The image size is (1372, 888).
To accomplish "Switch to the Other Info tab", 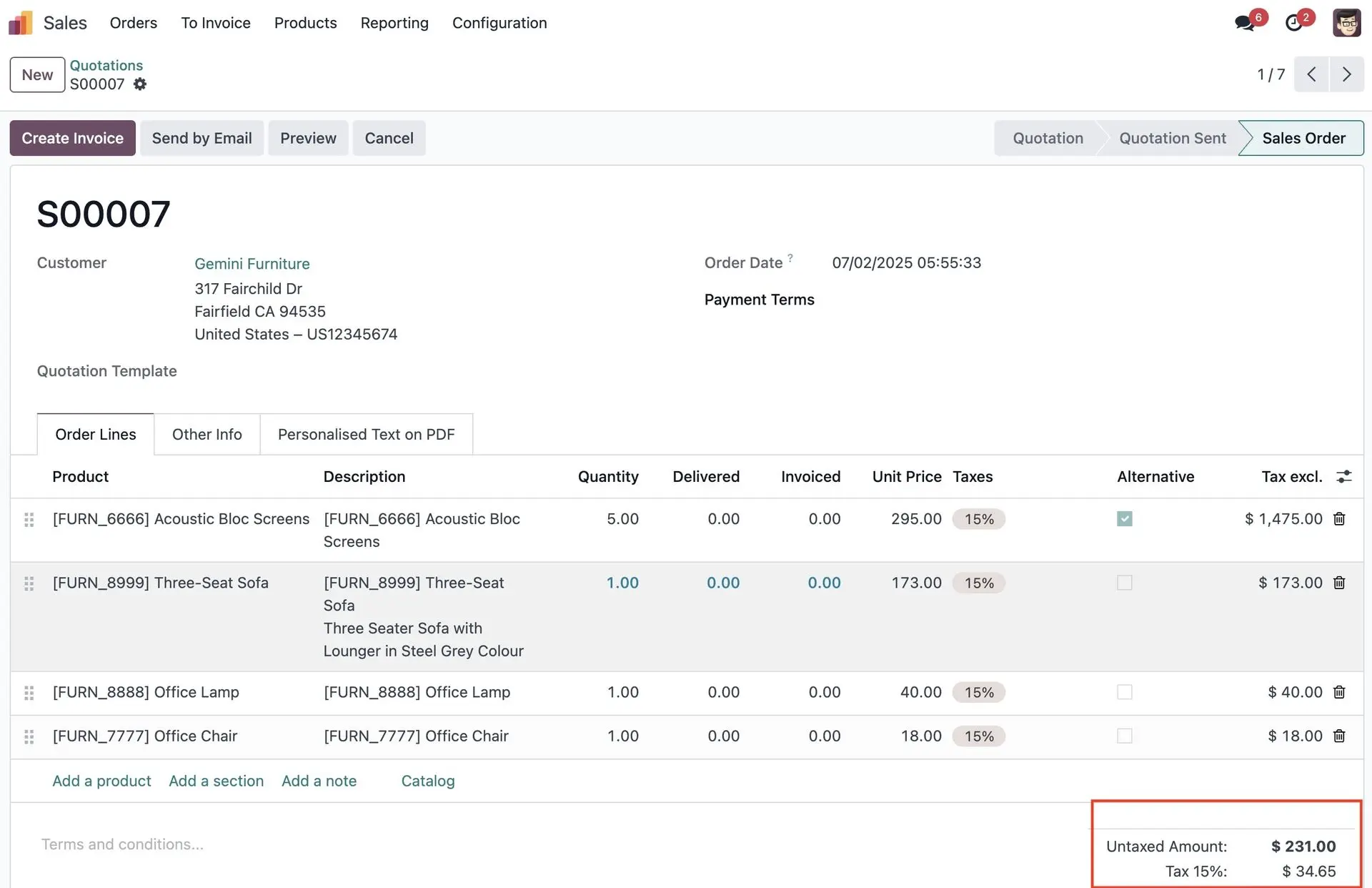I will click(x=207, y=435).
